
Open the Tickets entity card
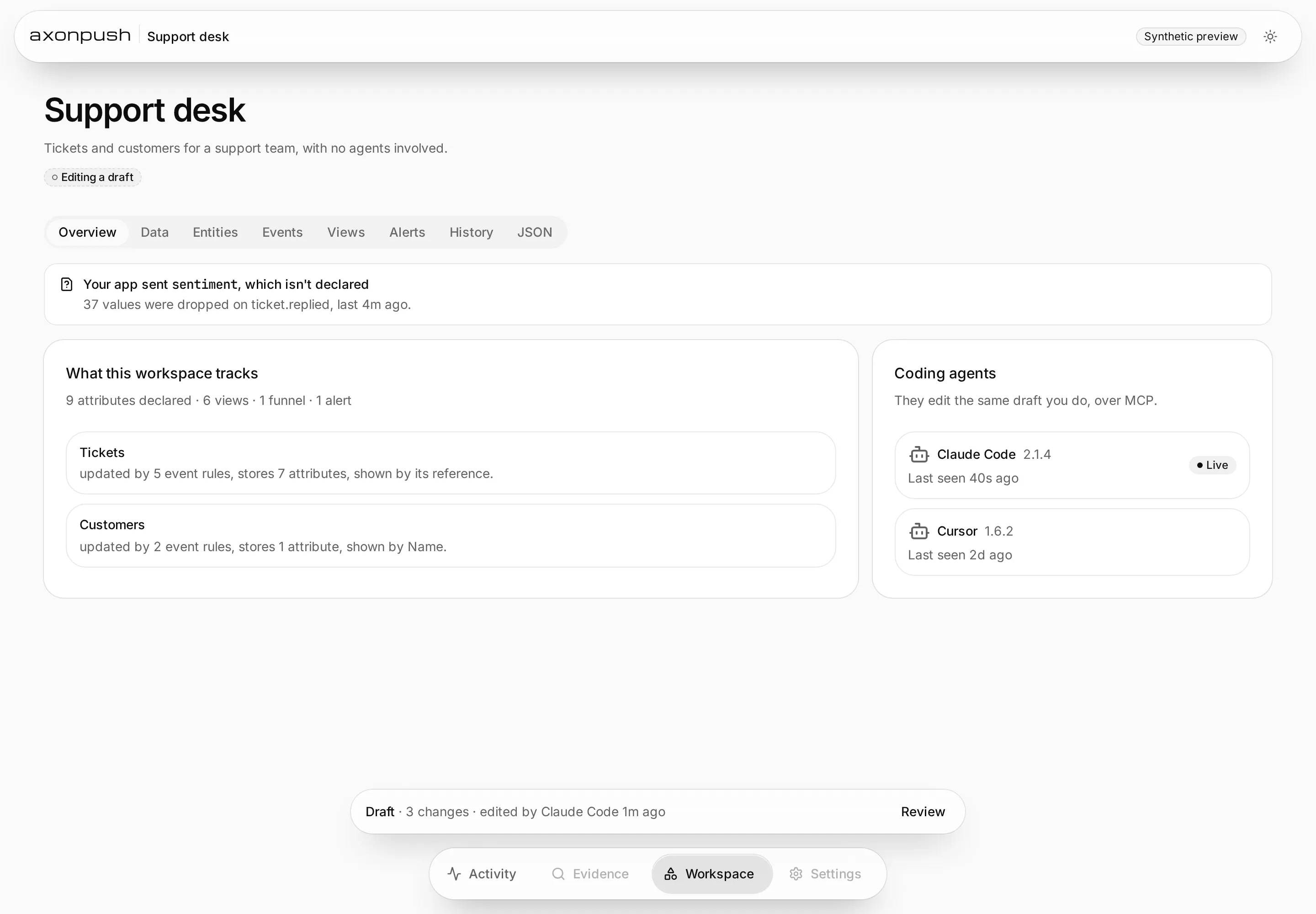[451, 463]
